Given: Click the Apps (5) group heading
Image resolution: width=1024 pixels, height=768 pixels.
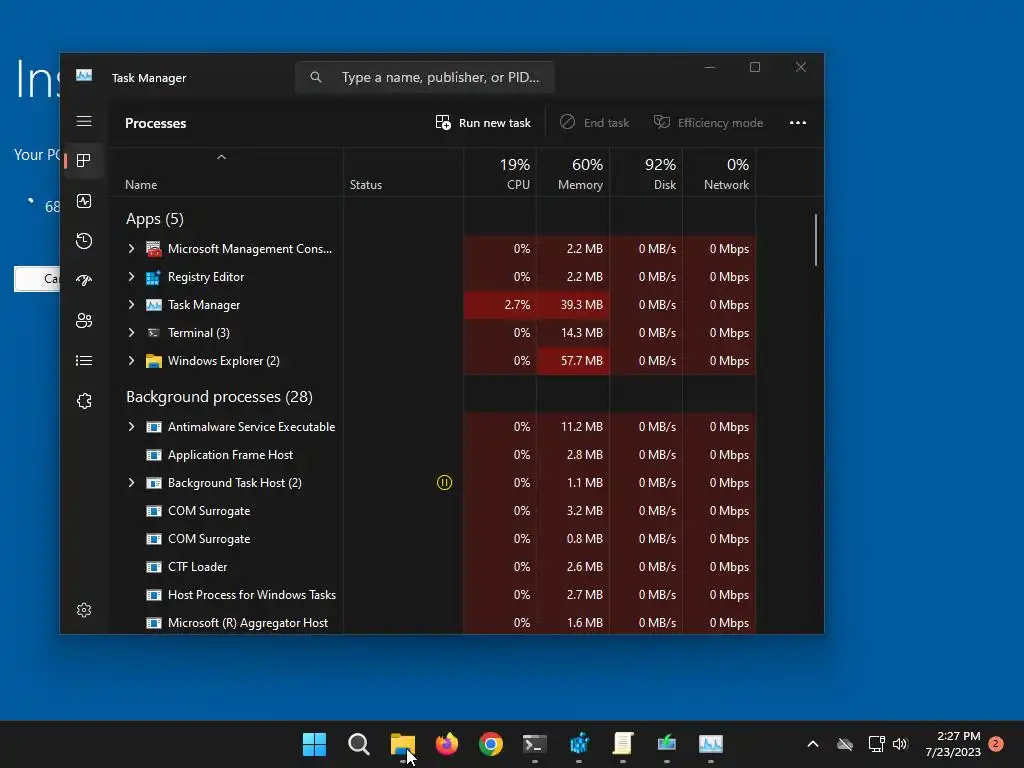Looking at the screenshot, I should (x=155, y=219).
